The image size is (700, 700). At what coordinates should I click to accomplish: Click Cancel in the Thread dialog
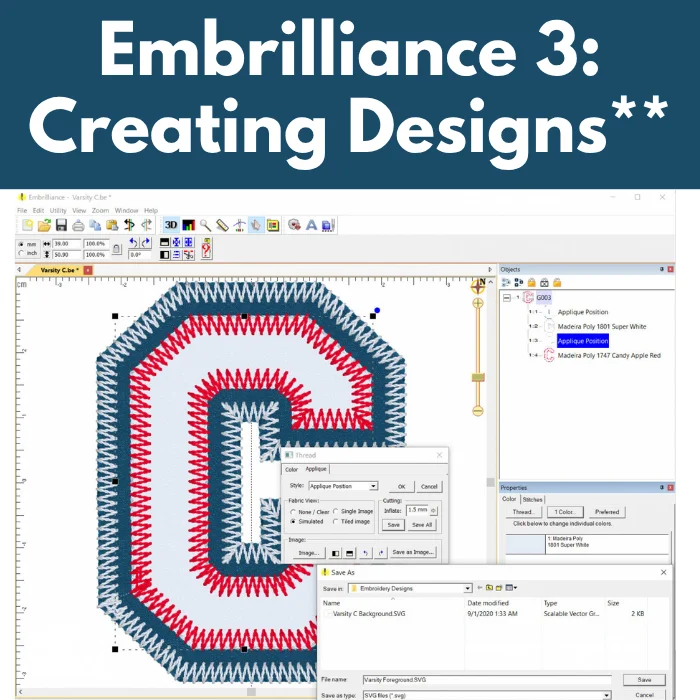point(429,487)
